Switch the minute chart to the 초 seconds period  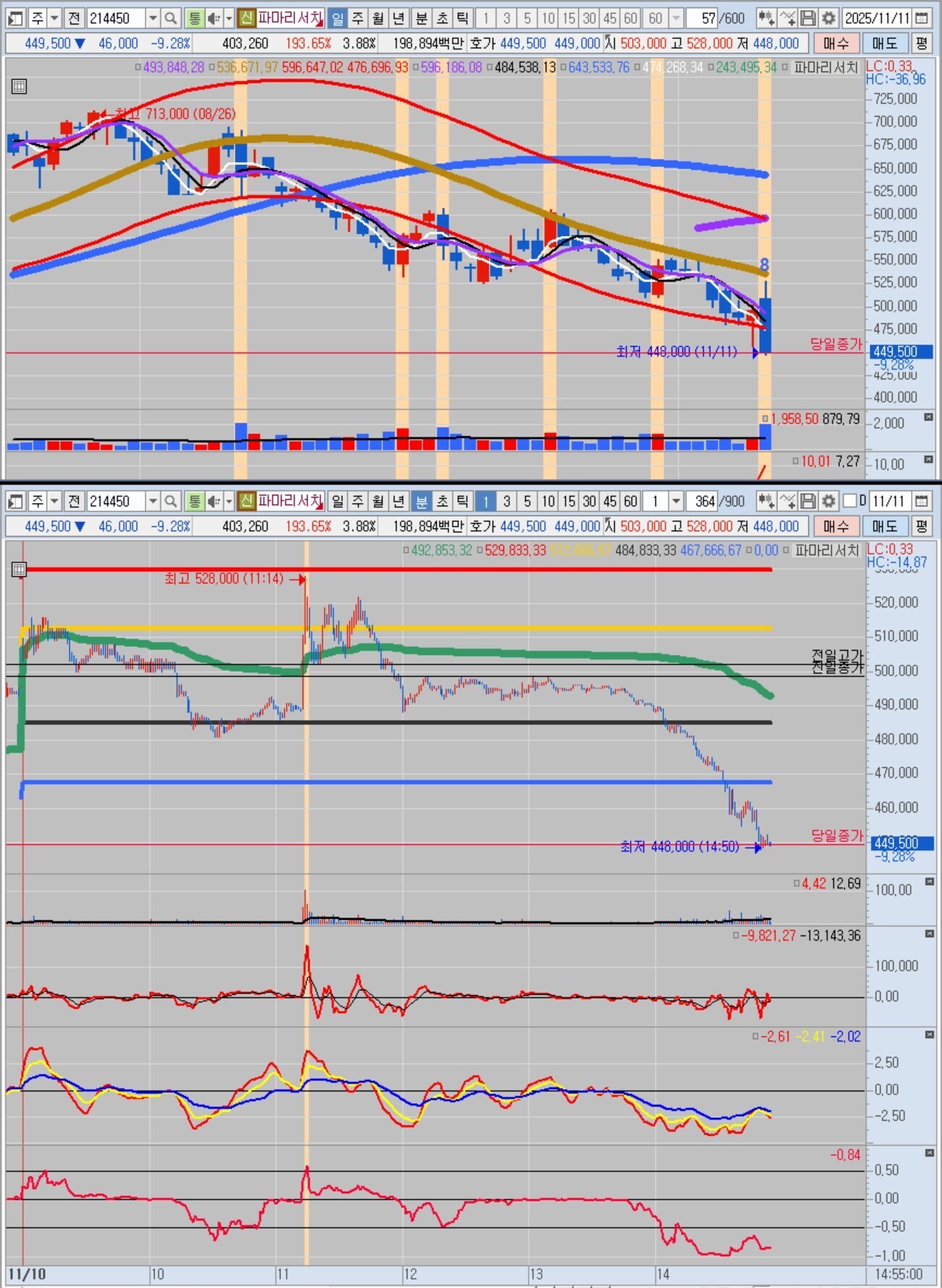click(442, 501)
